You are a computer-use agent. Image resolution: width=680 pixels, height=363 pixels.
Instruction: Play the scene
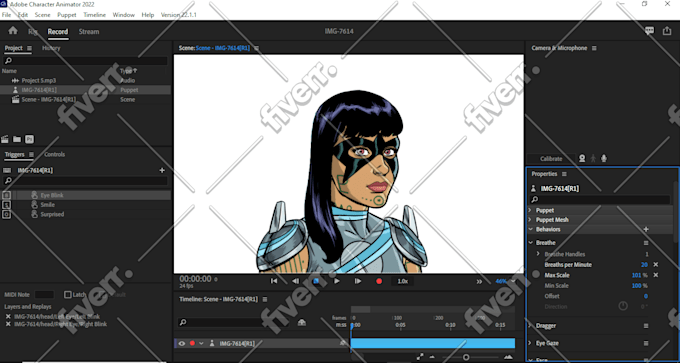tap(337, 281)
